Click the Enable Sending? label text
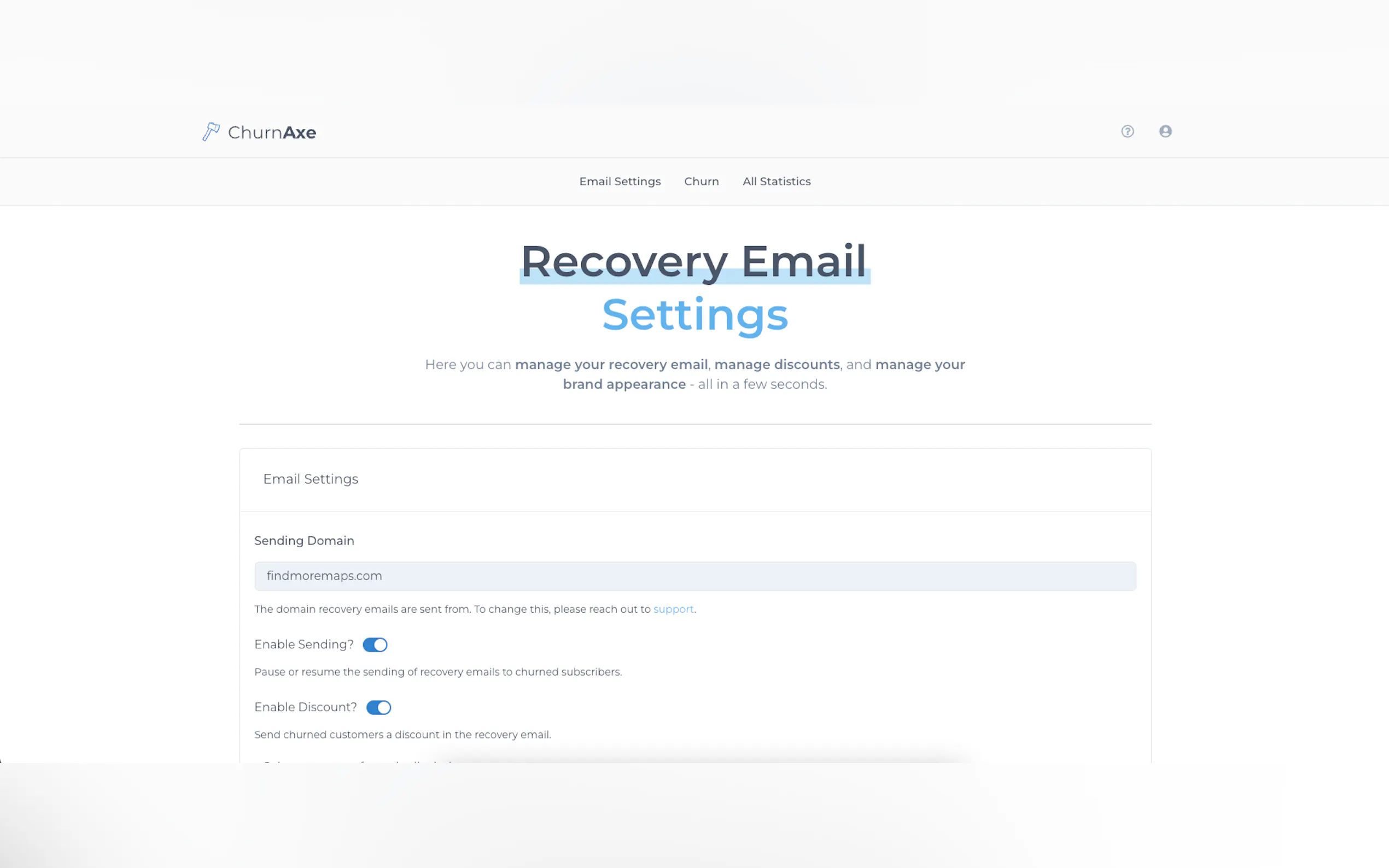1389x868 pixels. (x=304, y=644)
